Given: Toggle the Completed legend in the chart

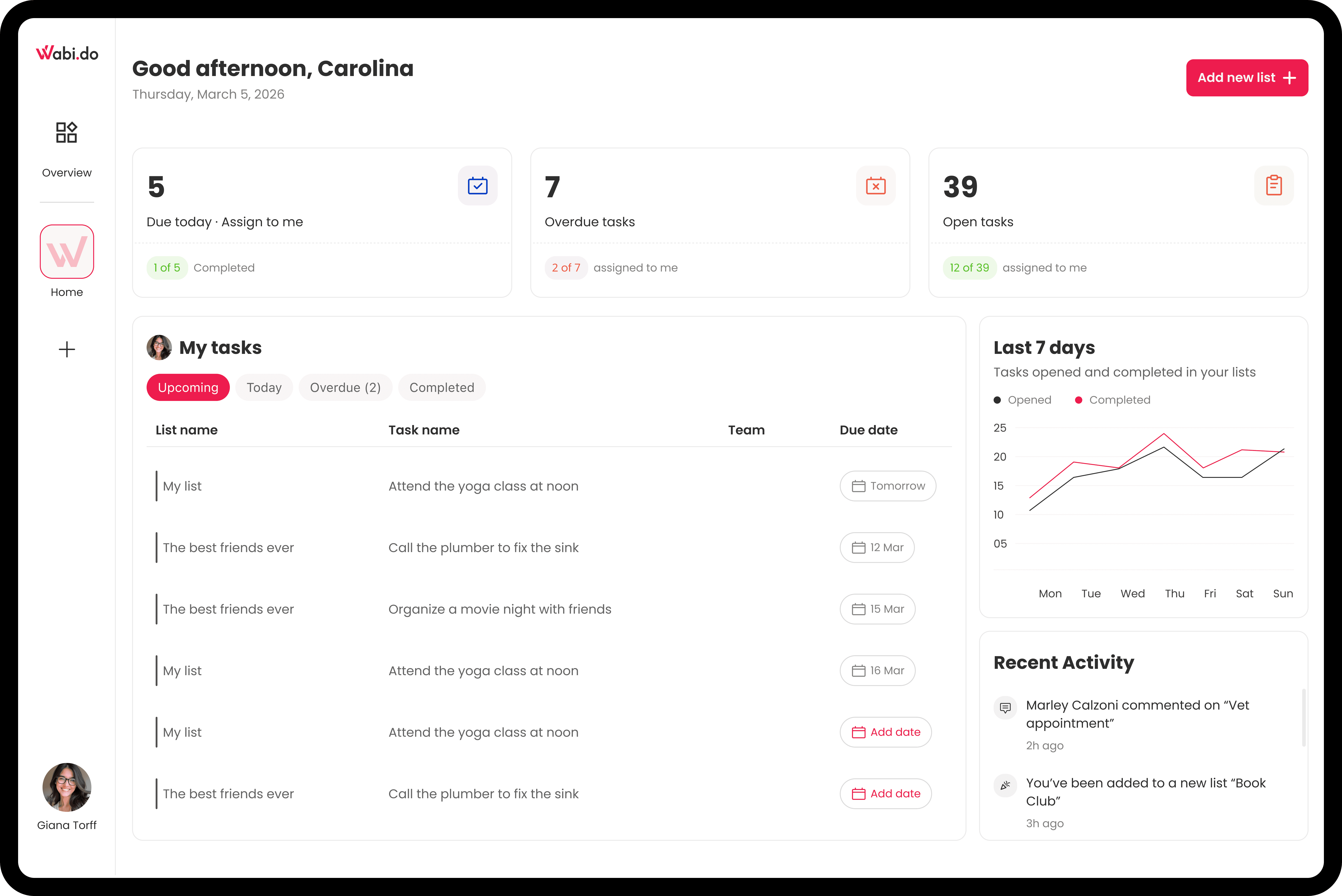Looking at the screenshot, I should (x=1112, y=400).
